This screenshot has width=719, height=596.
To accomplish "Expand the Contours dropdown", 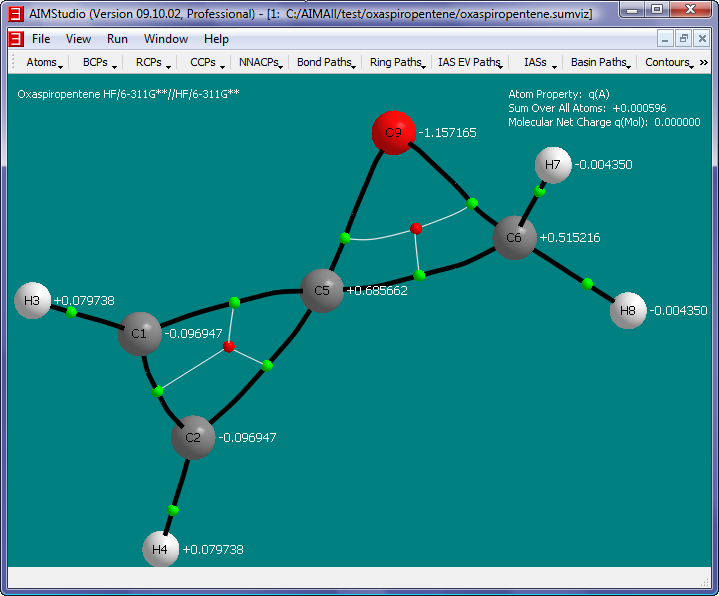I will coord(668,62).
